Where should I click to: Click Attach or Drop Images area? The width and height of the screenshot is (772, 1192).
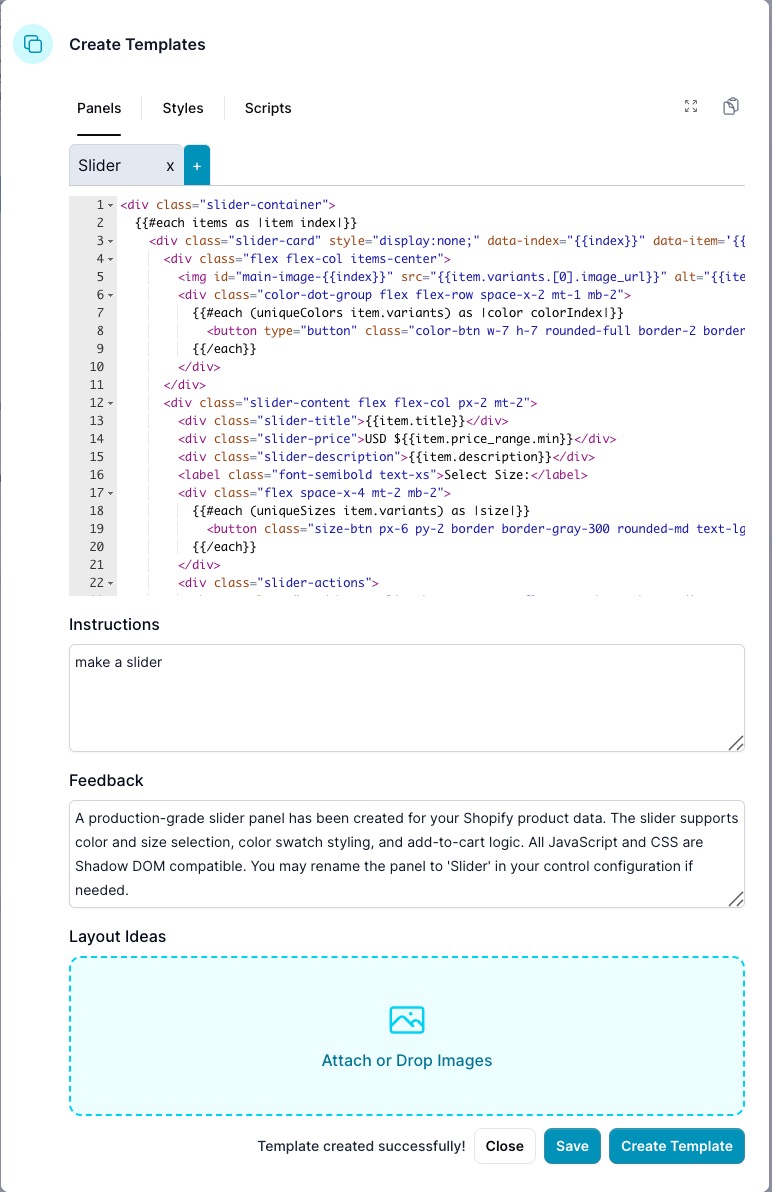tap(407, 1060)
